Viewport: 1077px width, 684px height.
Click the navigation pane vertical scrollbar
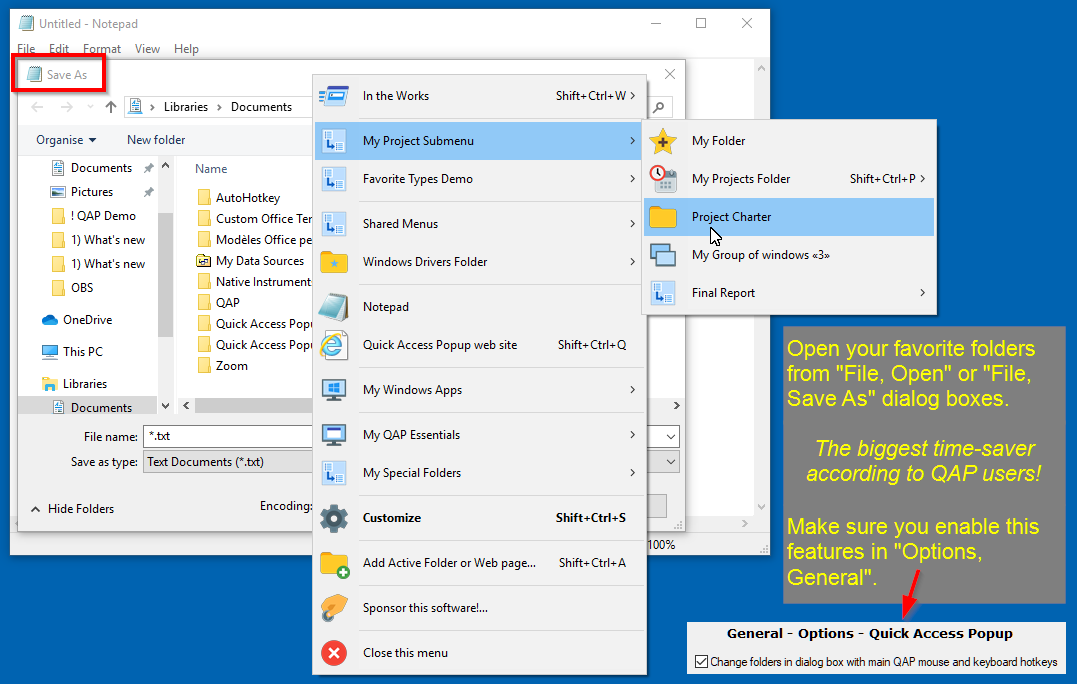coord(165,275)
